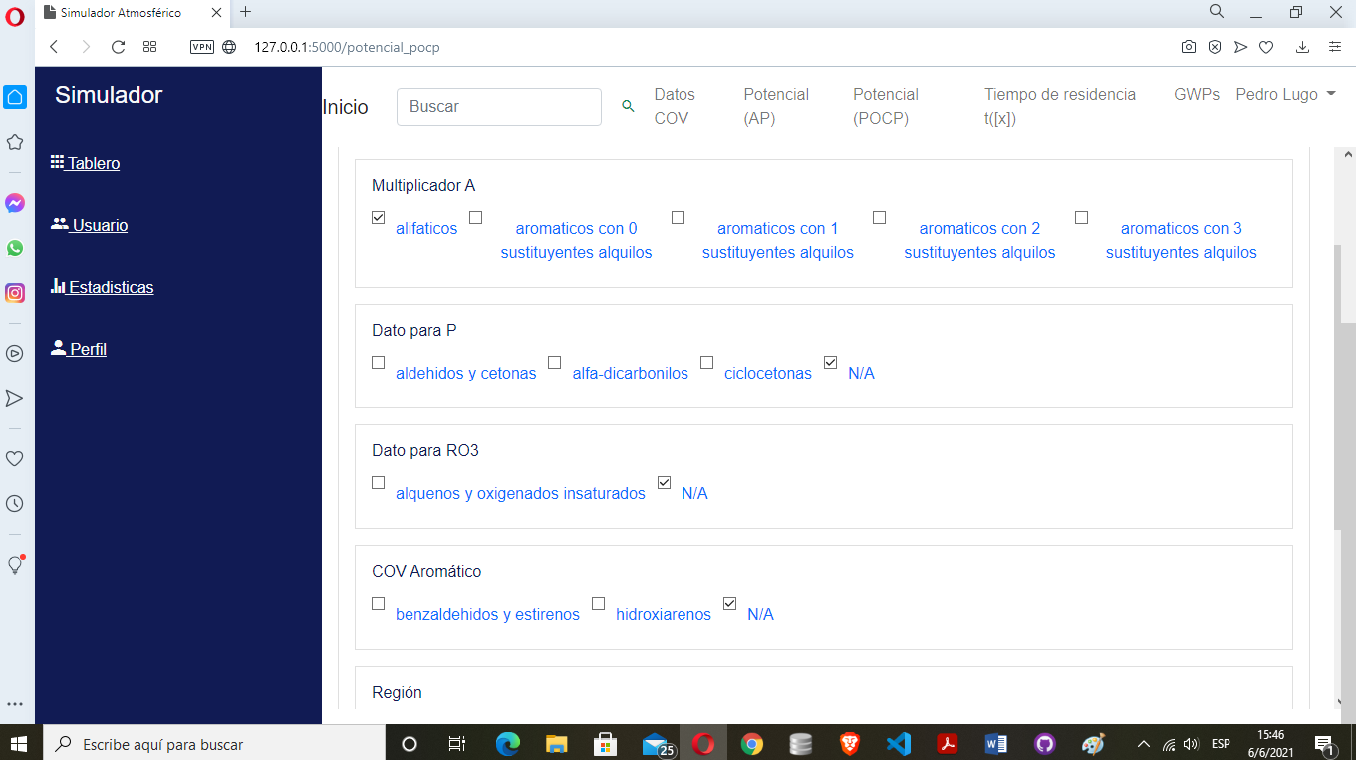Viewport: 1366px width, 760px height.
Task: Open Brave browser from taskbar
Action: 850,744
